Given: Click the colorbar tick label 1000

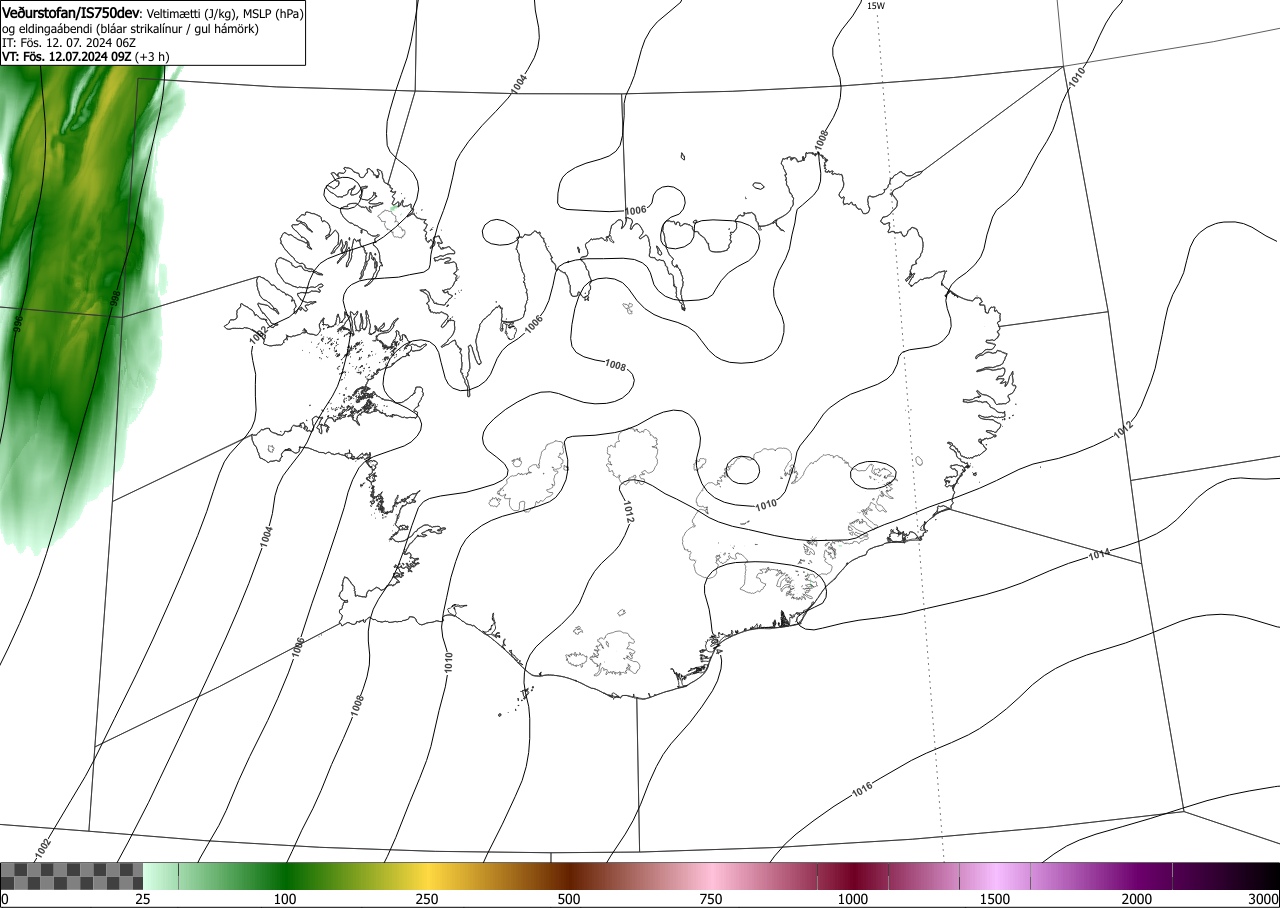Looking at the screenshot, I should point(853,899).
